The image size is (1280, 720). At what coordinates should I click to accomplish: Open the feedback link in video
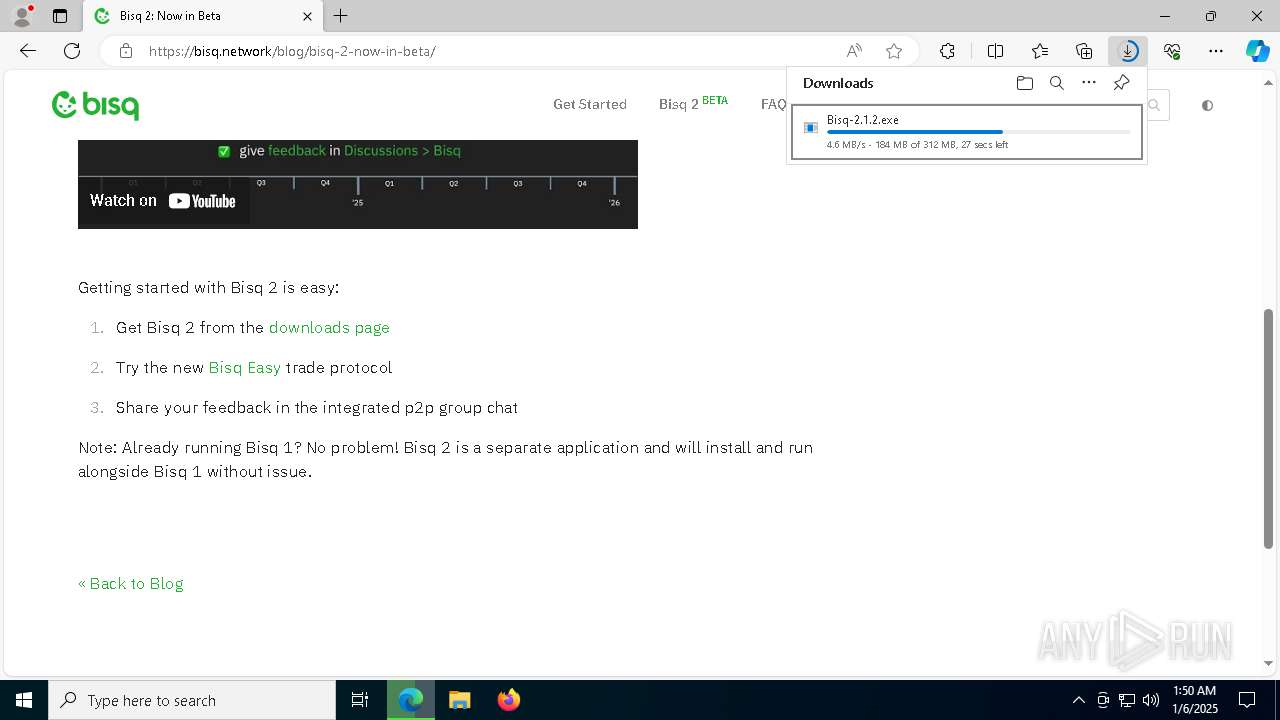tap(297, 151)
